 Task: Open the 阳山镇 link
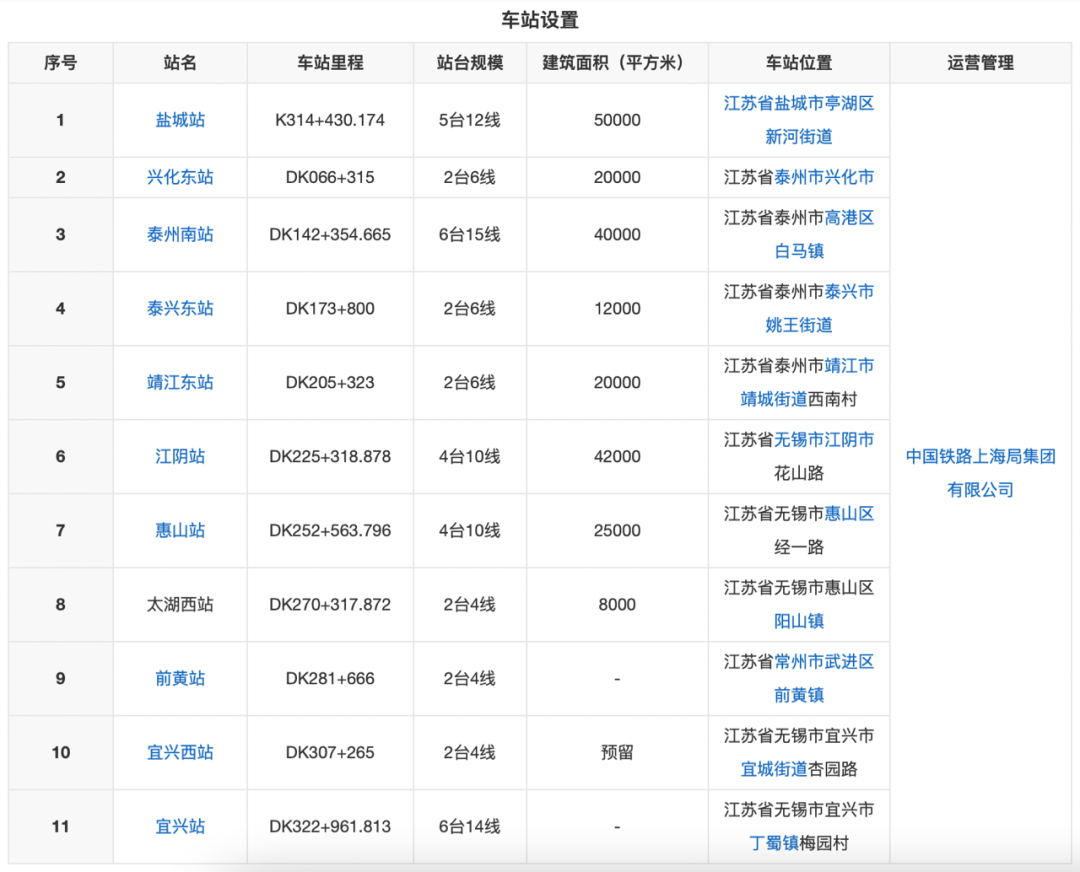click(x=799, y=621)
